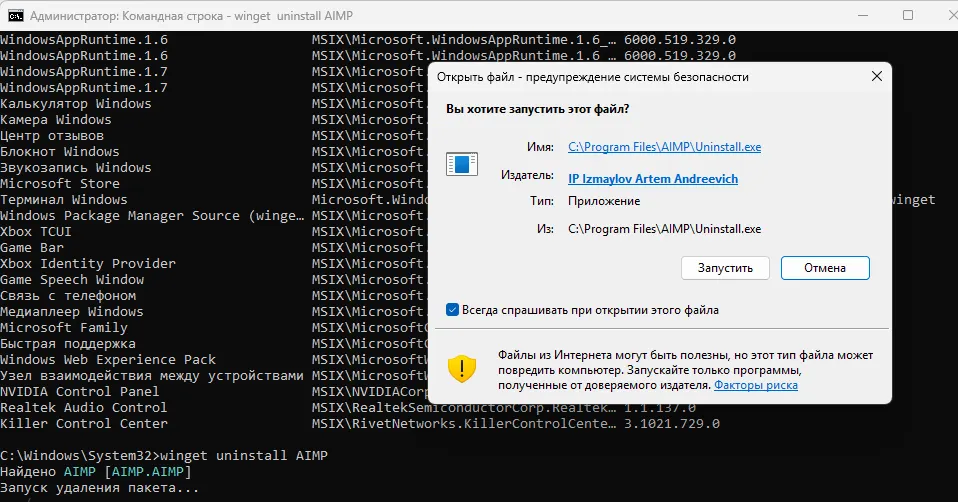The width and height of the screenshot is (958, 502).
Task: Click the 'Realtek Audio Control' terminal entry
Action: pyautogui.click(x=84, y=407)
